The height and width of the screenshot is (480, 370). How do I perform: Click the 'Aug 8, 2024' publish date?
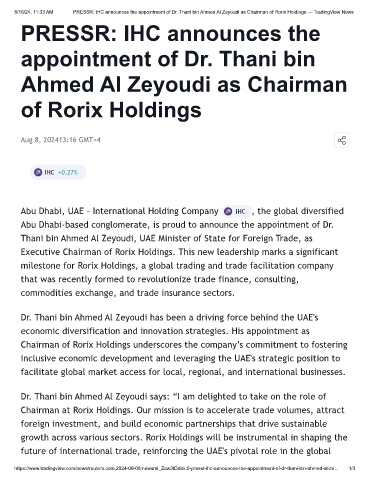40,140
